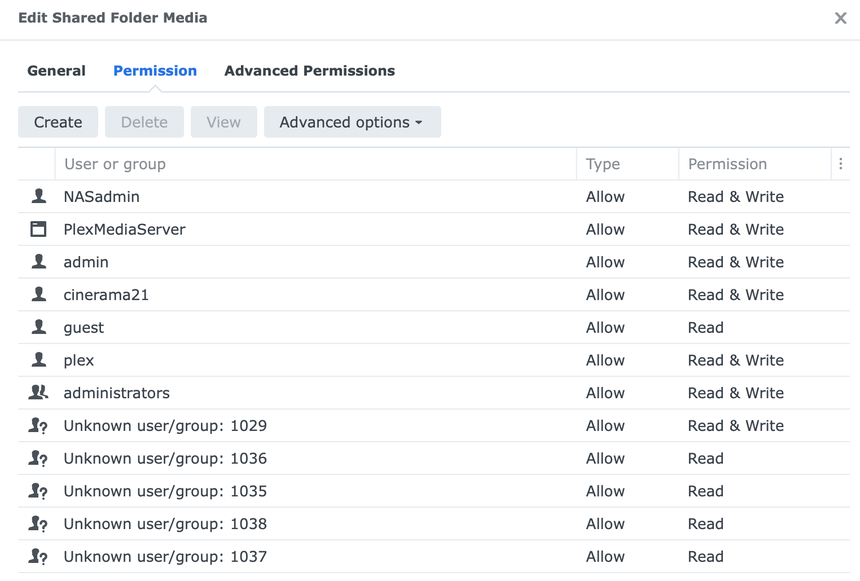The width and height of the screenshot is (860, 581).
Task: Click the user icon next to guest
Action: click(38, 327)
